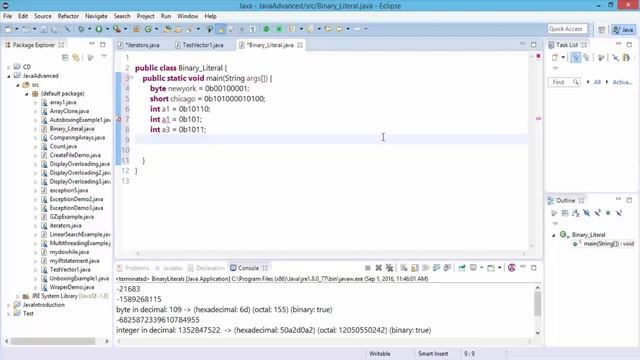640x360 pixels.
Task: Open the Navigate menu
Action: [96, 16]
